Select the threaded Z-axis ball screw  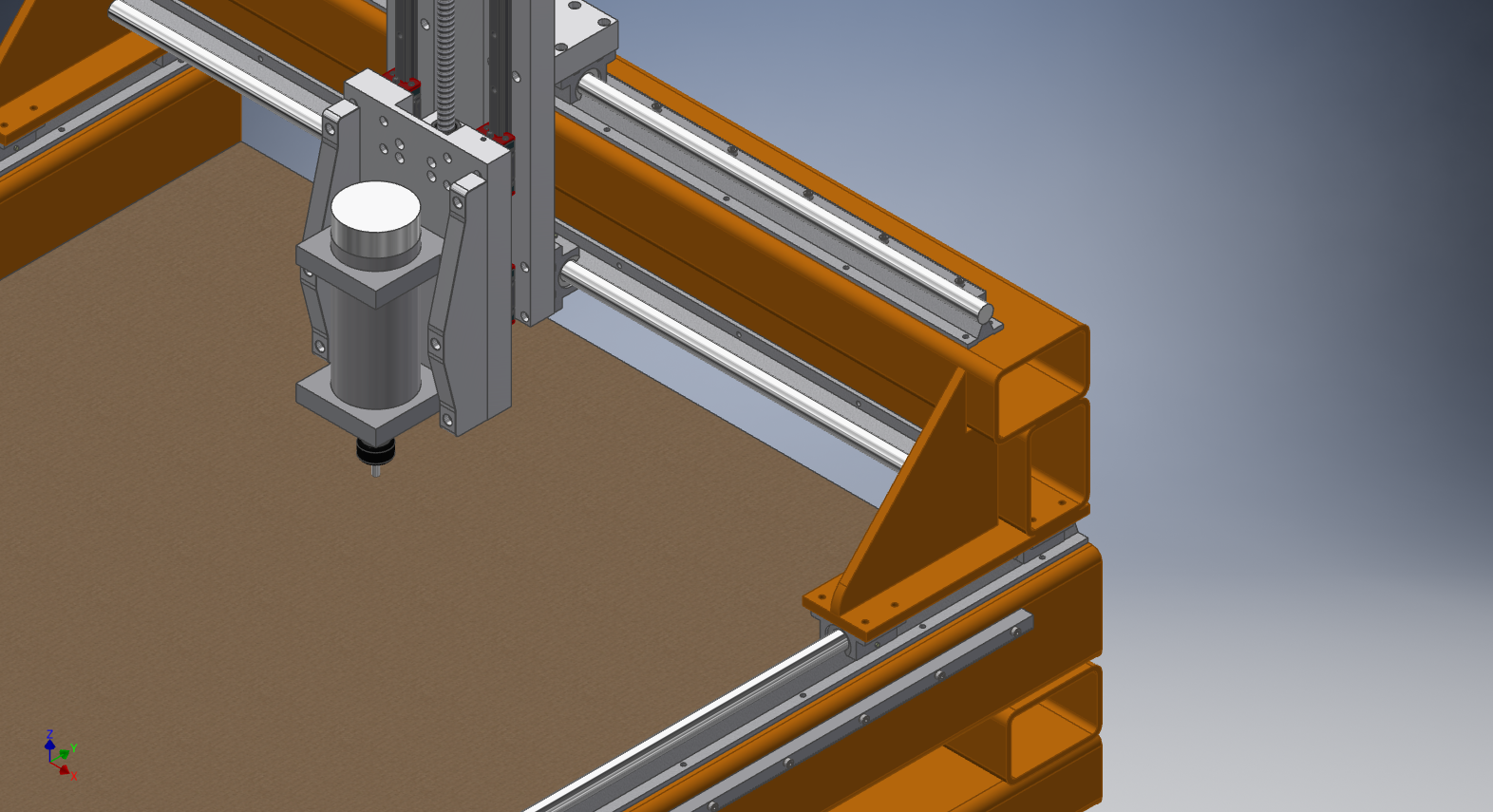(x=446, y=57)
